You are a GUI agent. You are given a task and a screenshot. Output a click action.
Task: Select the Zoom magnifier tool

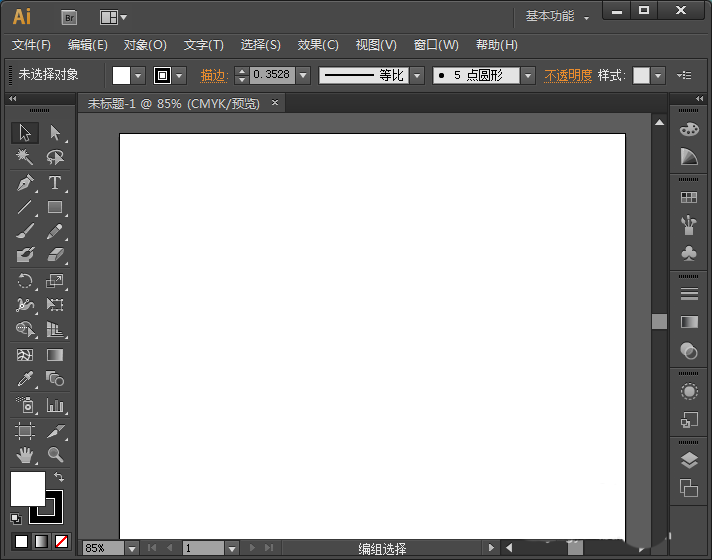[x=55, y=455]
